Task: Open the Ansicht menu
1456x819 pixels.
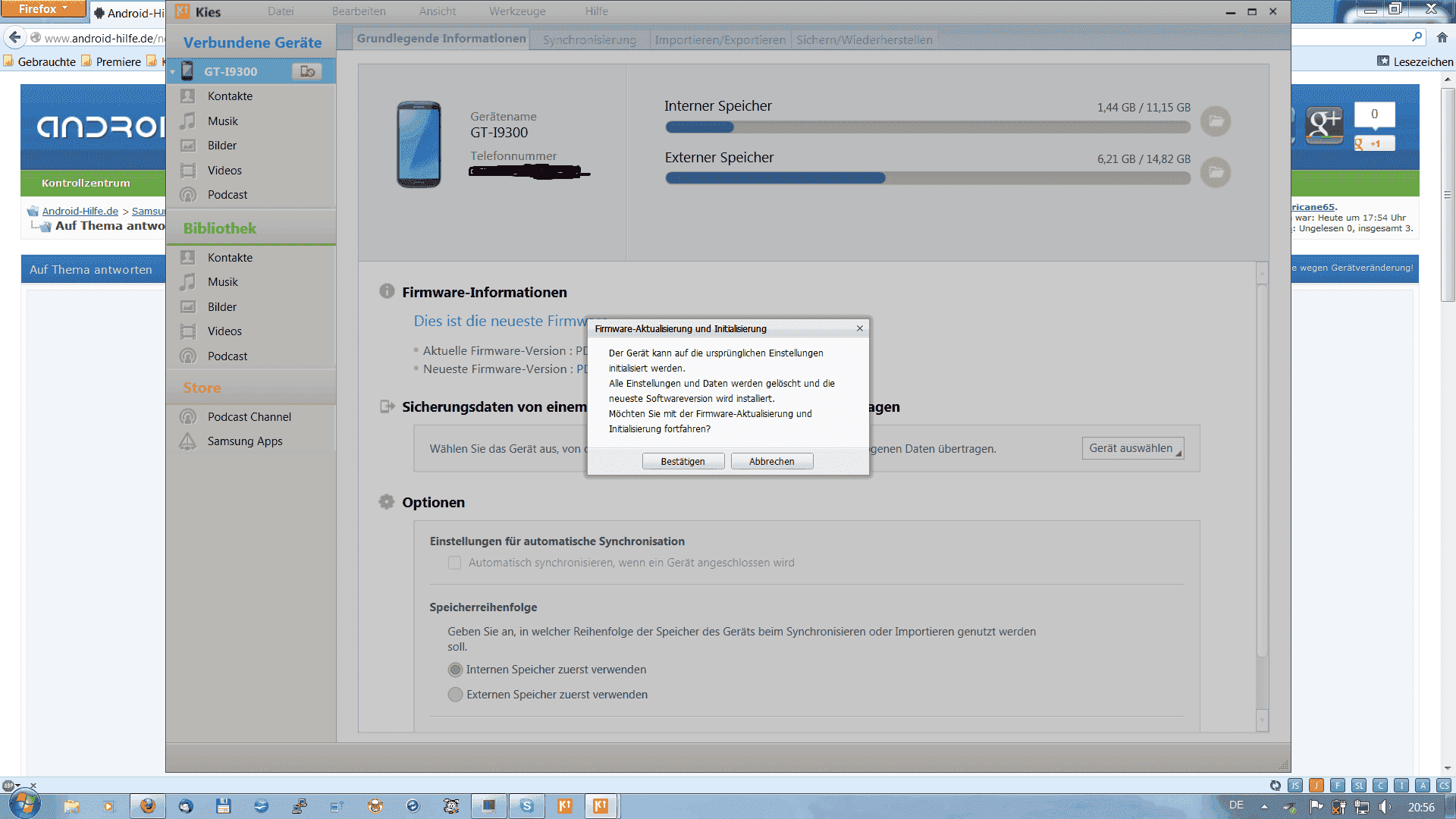Action: [438, 11]
